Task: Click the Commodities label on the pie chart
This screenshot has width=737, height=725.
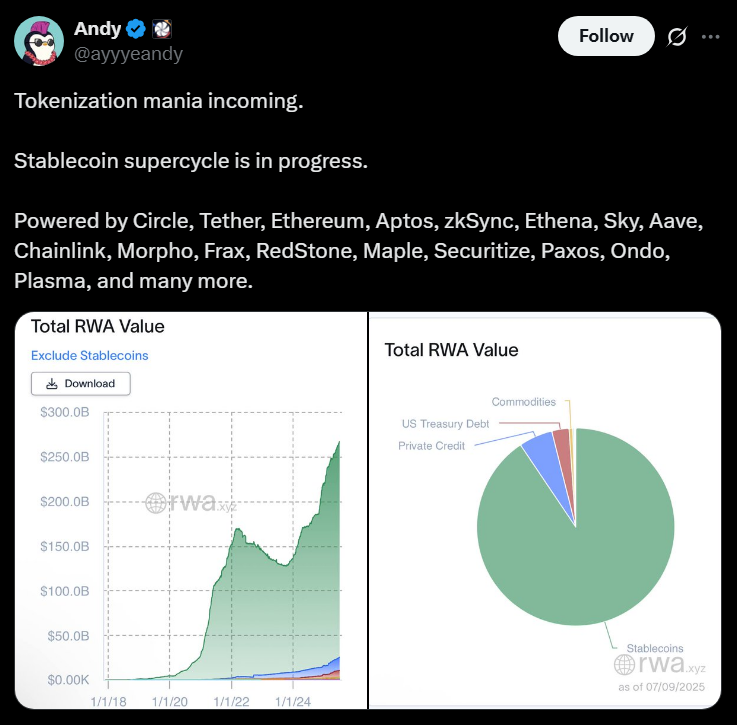Action: pyautogui.click(x=523, y=402)
